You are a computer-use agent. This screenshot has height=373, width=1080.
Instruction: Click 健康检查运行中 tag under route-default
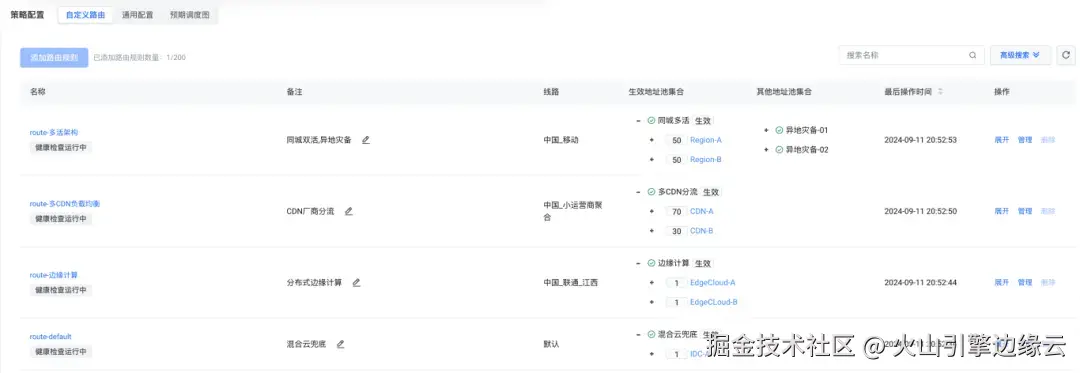61,351
